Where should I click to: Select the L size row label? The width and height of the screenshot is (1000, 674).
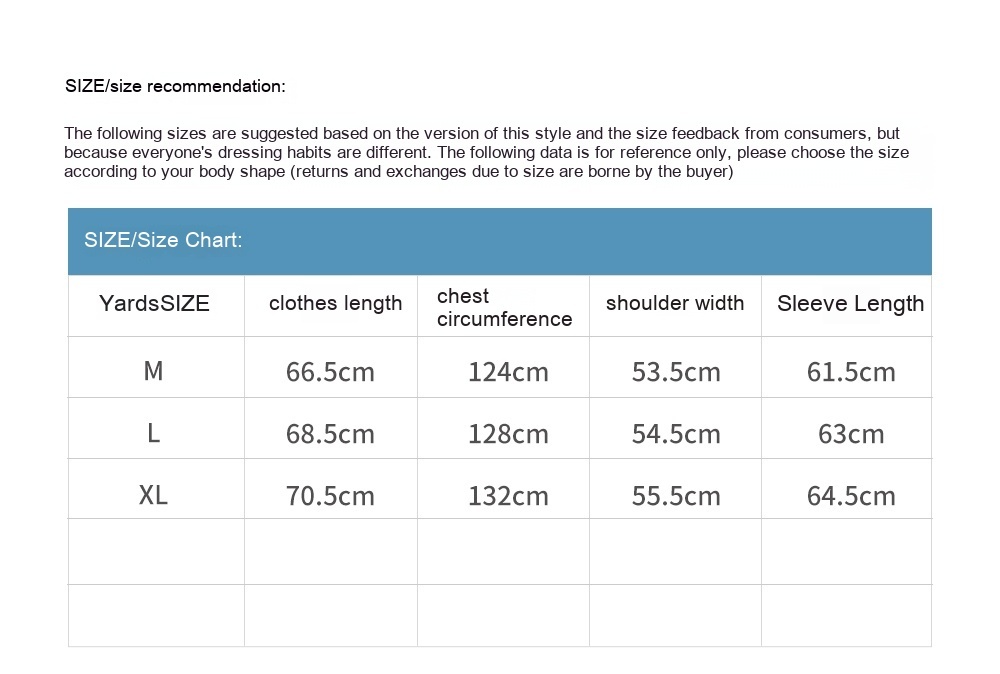coord(153,433)
